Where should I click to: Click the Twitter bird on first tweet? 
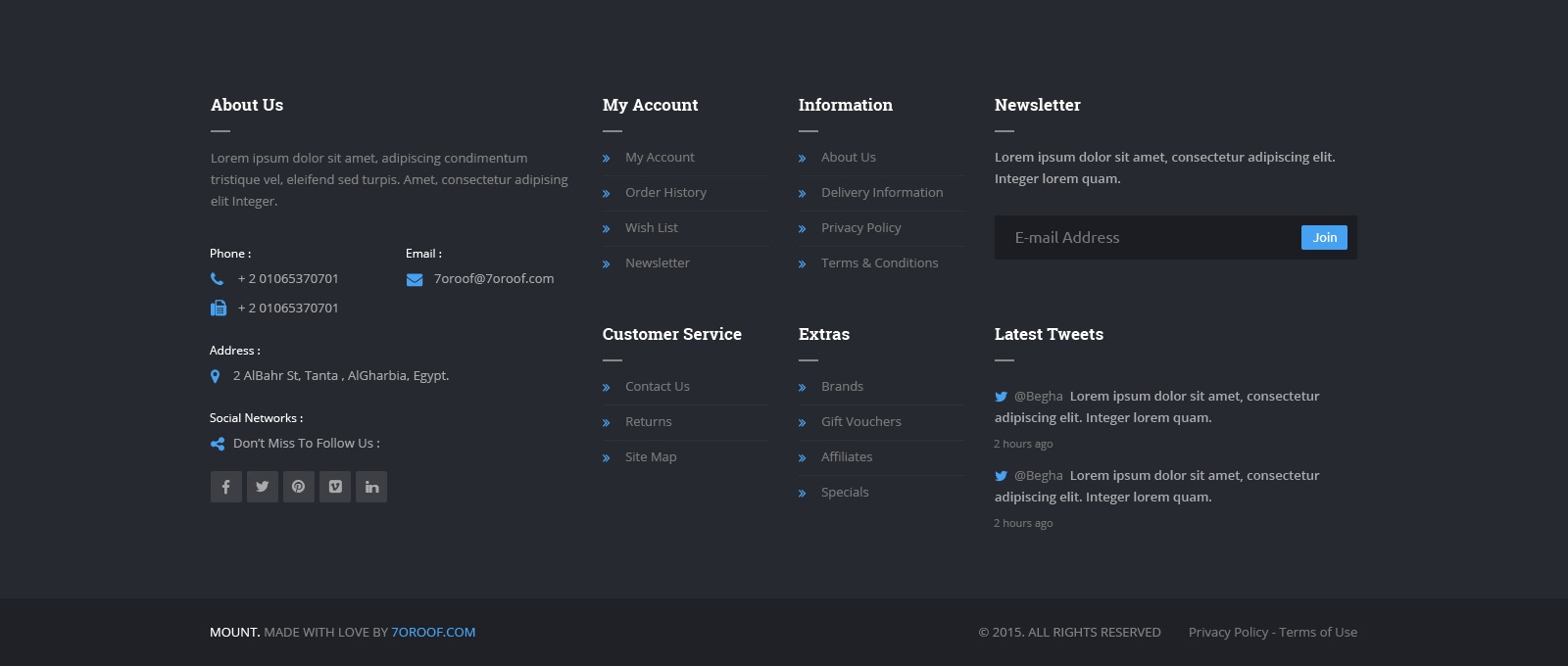coord(1001,397)
